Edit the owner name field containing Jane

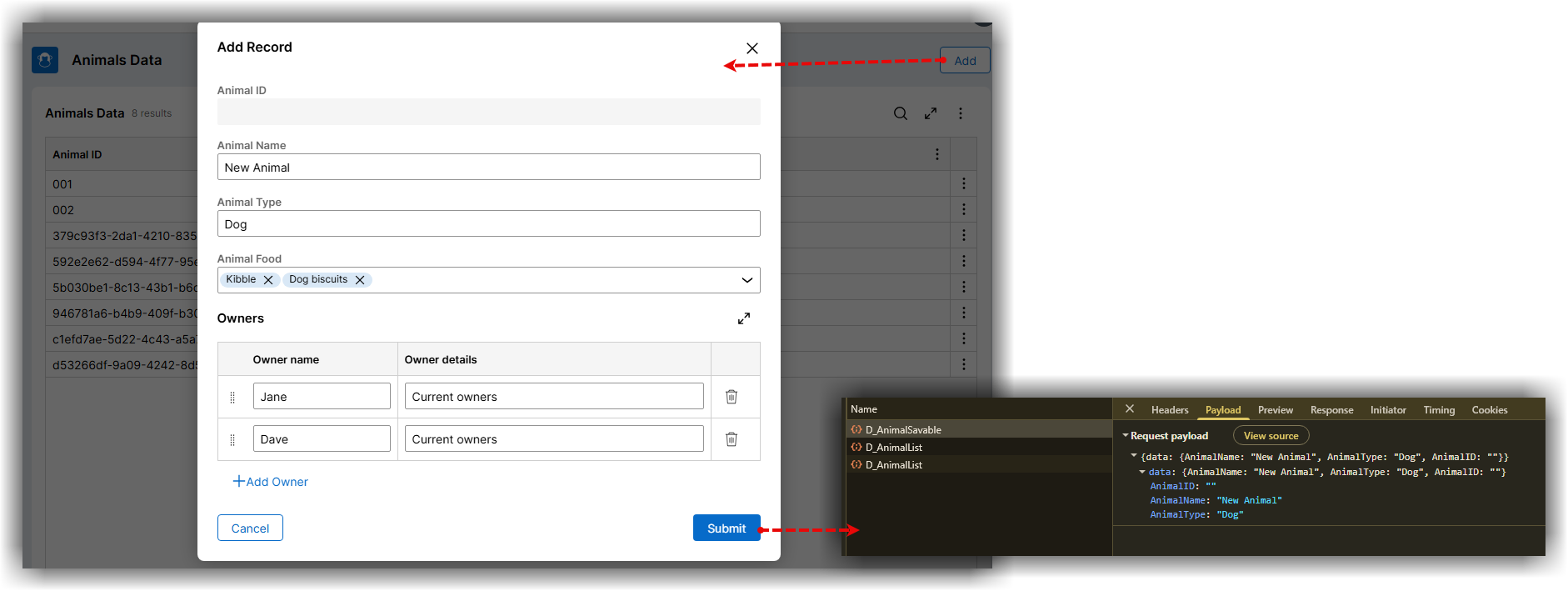(322, 396)
